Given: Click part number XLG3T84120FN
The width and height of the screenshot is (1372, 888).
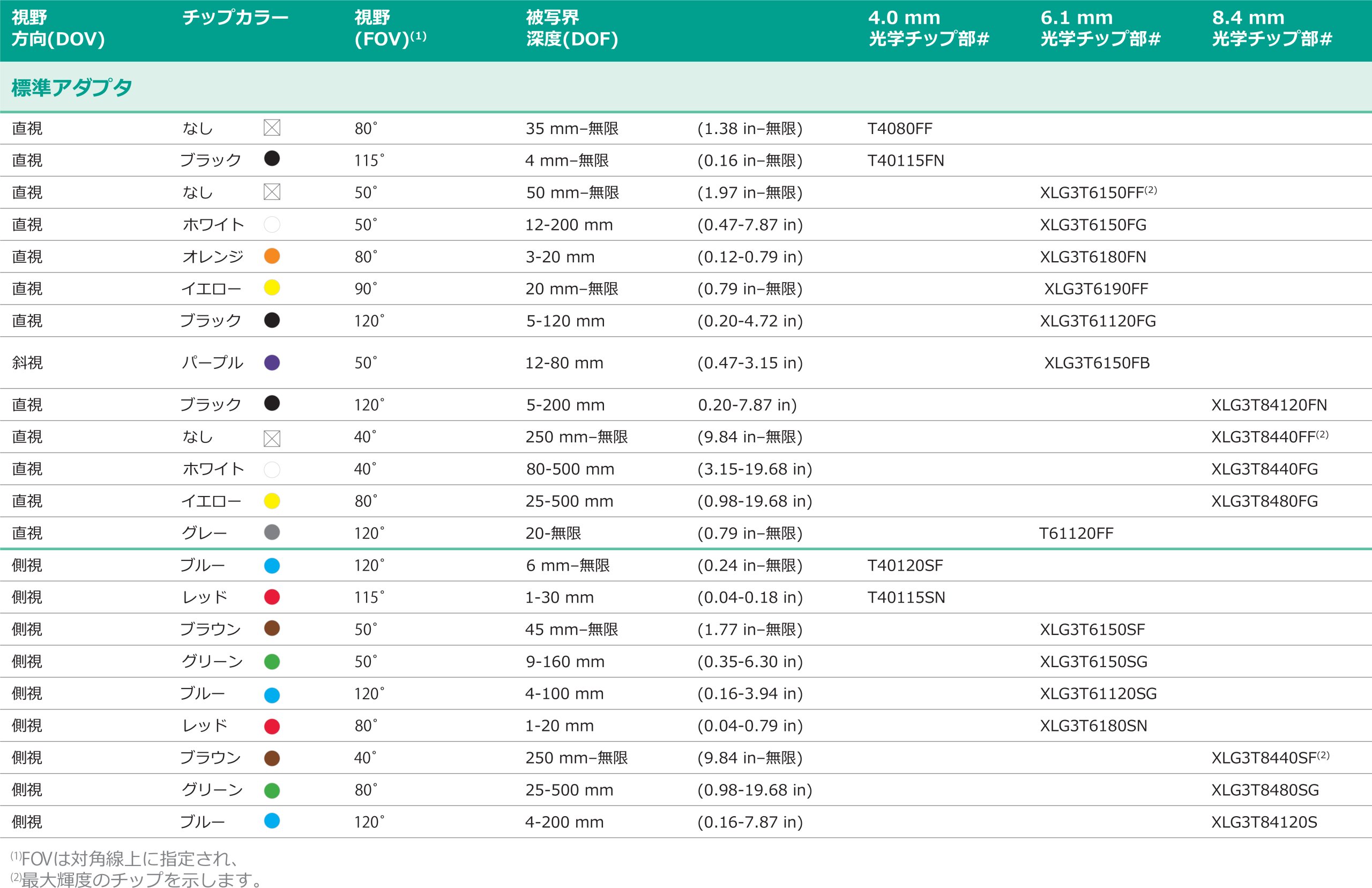Looking at the screenshot, I should point(1269,405).
